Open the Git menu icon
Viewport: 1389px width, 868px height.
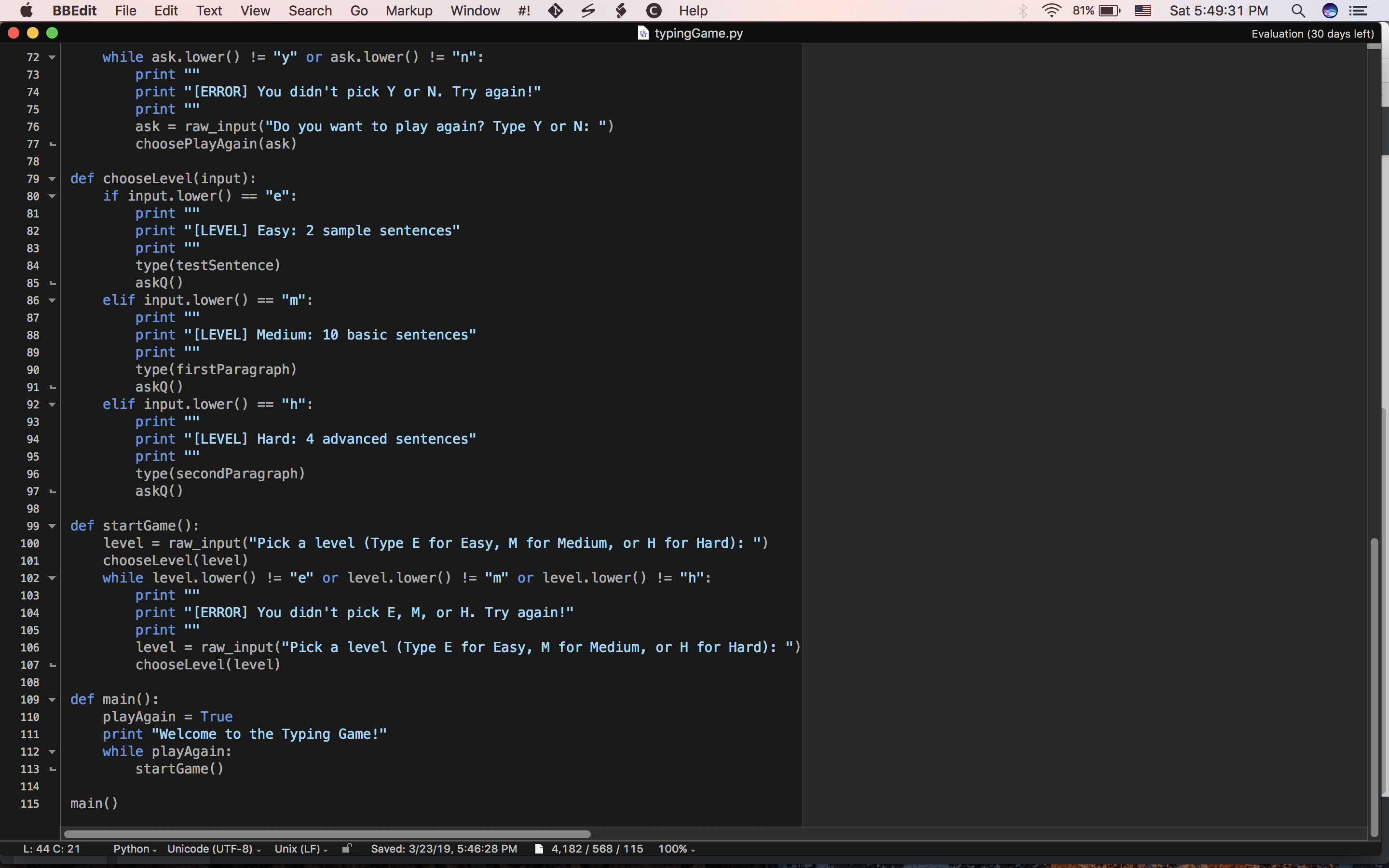tap(555, 11)
